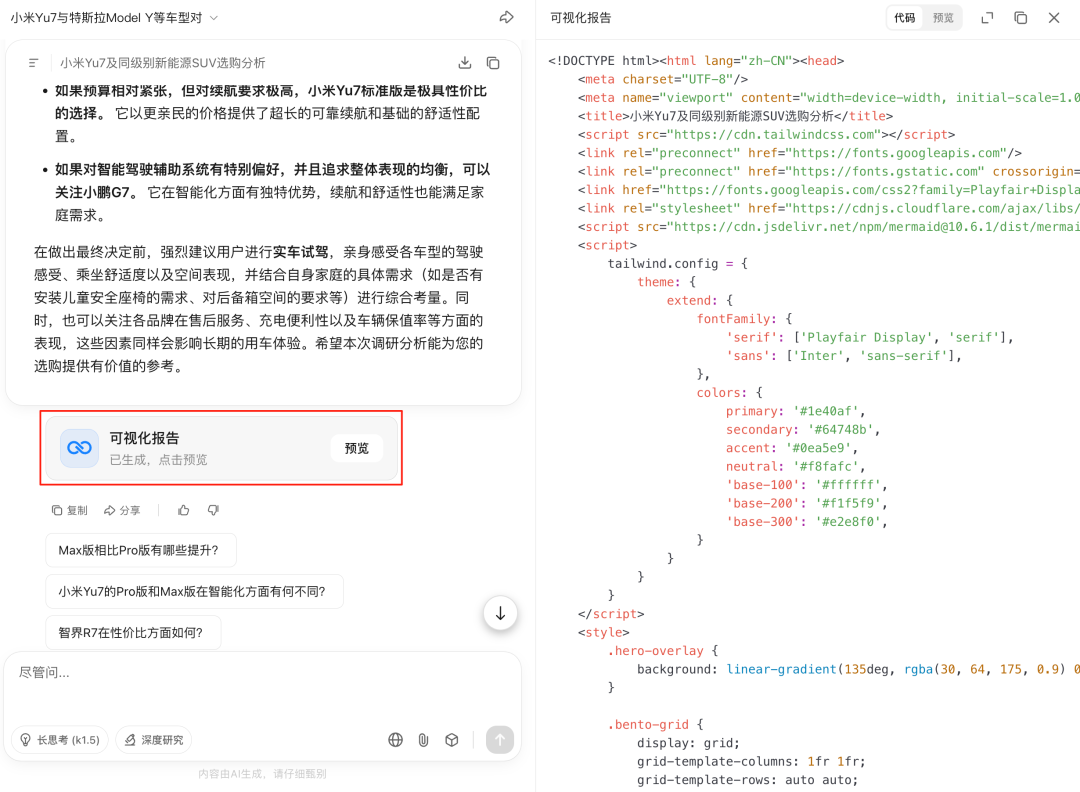Click the 预览 button on the report card
This screenshot has height=792, width=1080.
(x=357, y=448)
